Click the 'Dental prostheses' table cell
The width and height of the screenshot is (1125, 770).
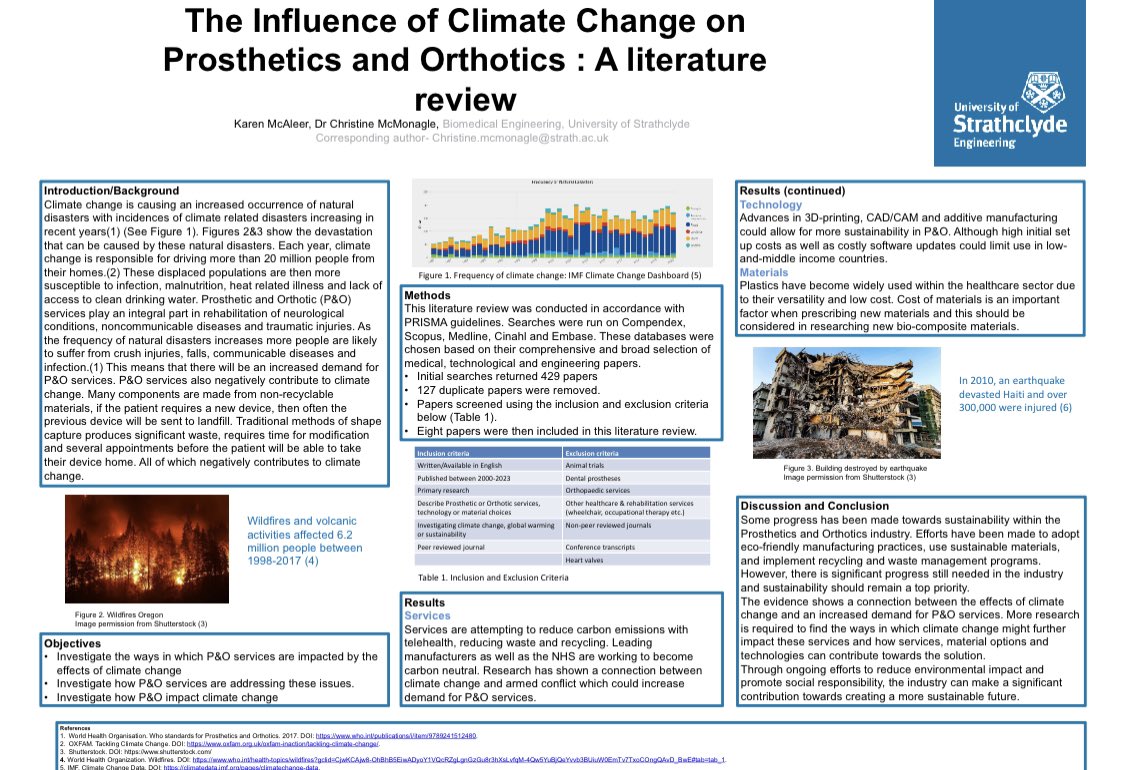636,478
